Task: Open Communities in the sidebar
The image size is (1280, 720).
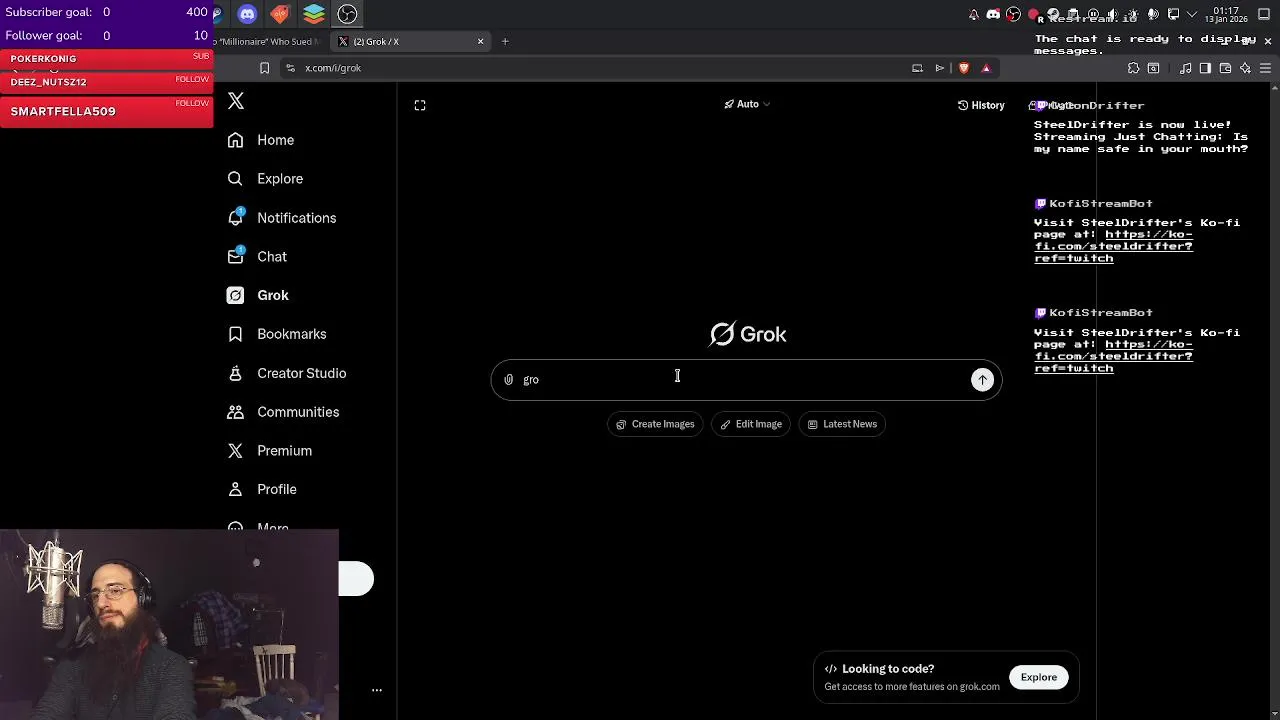Action: tap(283, 412)
